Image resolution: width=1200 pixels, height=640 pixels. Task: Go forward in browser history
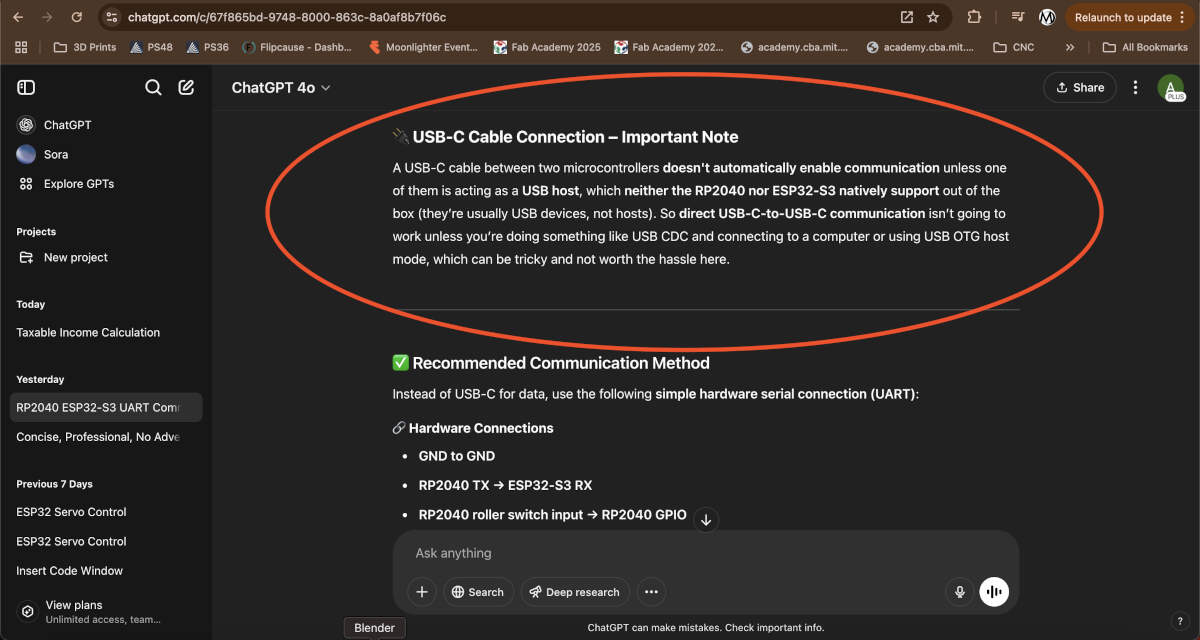pyautogui.click(x=48, y=17)
